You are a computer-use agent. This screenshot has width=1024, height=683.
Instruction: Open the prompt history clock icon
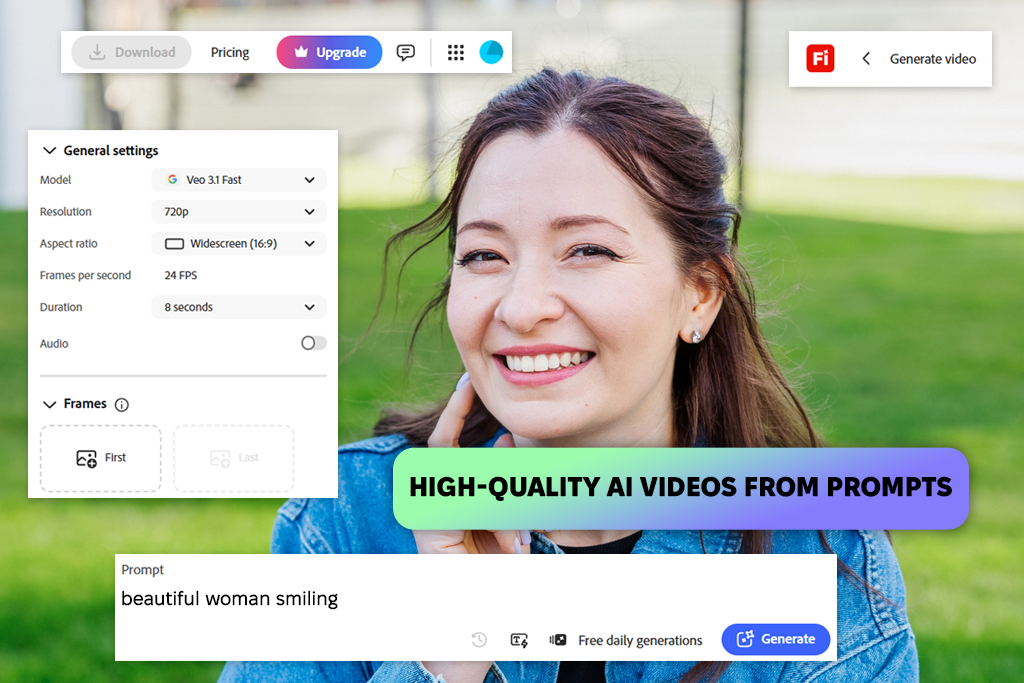coord(479,640)
